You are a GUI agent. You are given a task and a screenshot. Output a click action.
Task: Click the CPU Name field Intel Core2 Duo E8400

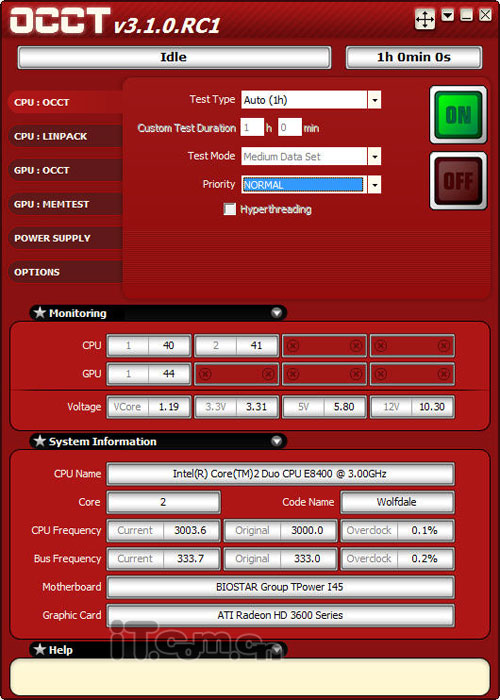pyautogui.click(x=280, y=474)
